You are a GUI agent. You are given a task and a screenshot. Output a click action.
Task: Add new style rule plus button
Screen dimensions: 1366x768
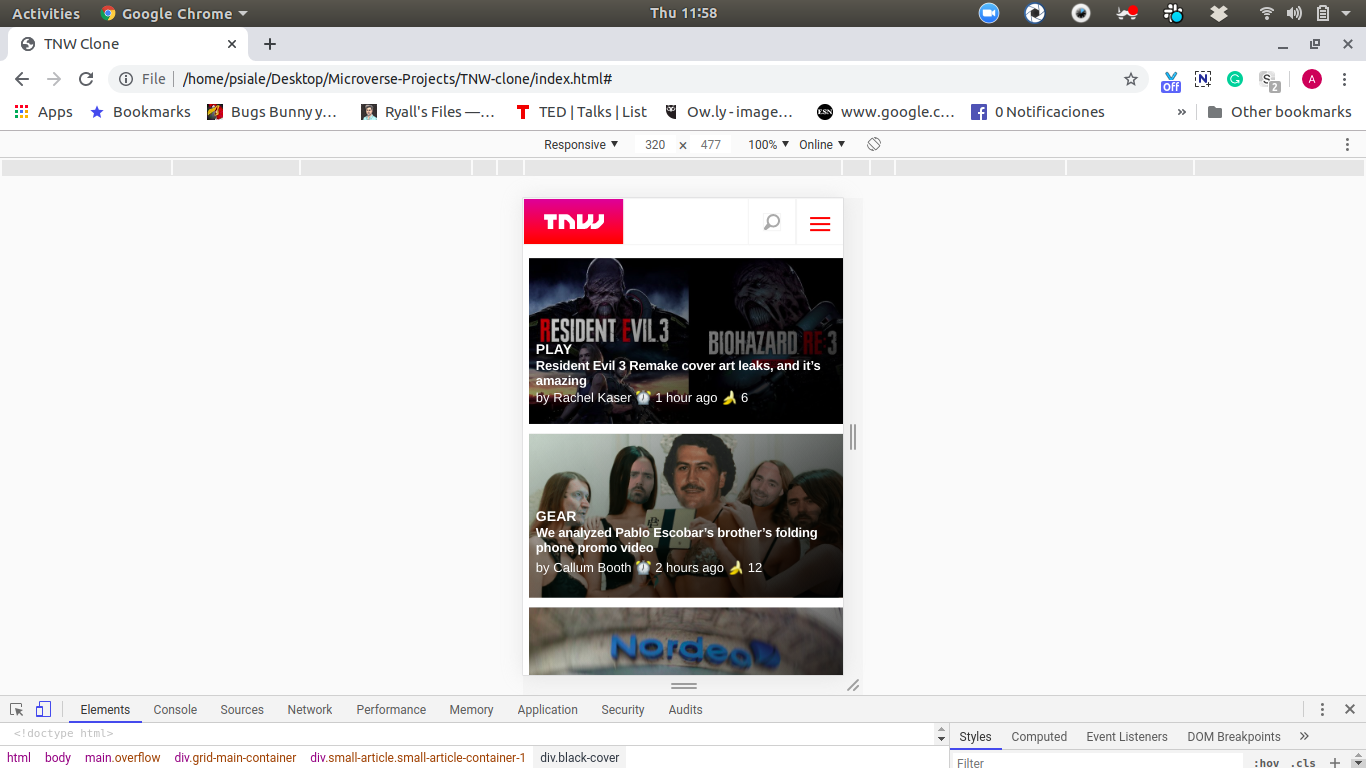[x=1334, y=762]
